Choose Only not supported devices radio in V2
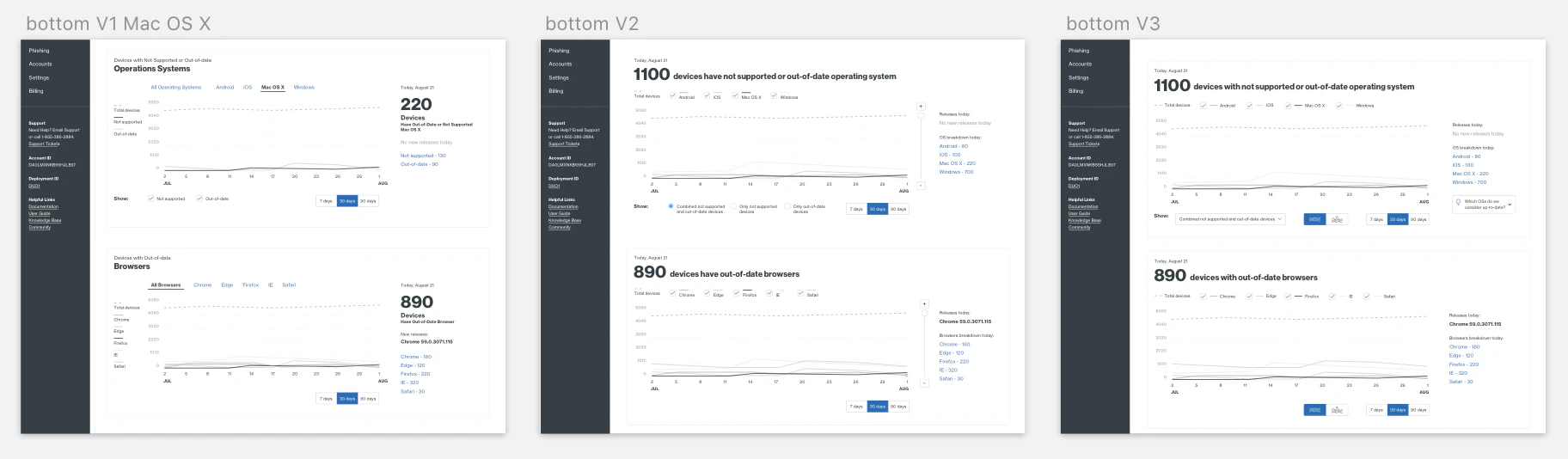This screenshot has width=1568, height=459. coord(733,206)
